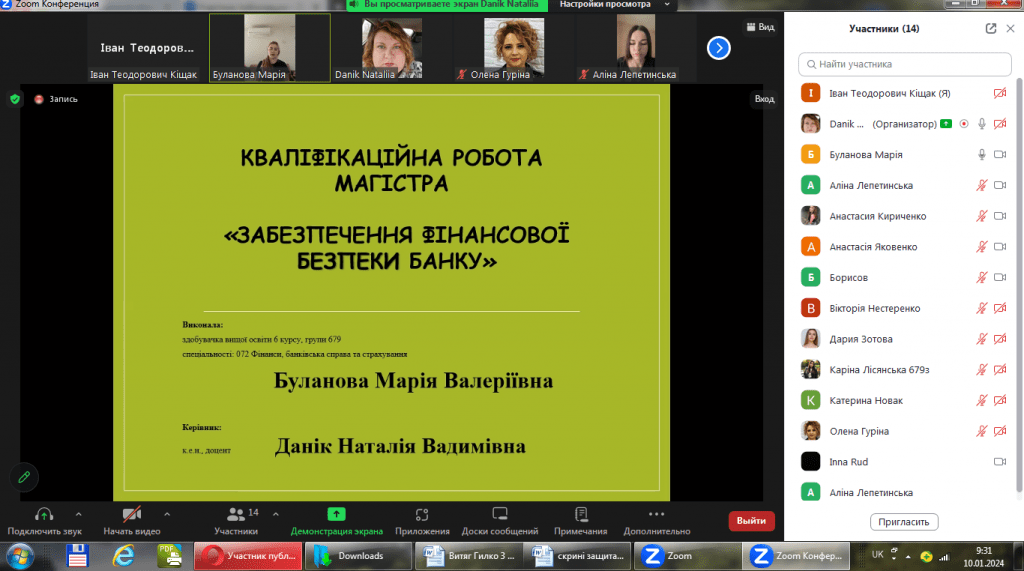
Task: Toggle Начать видео camera button
Action: [131, 514]
